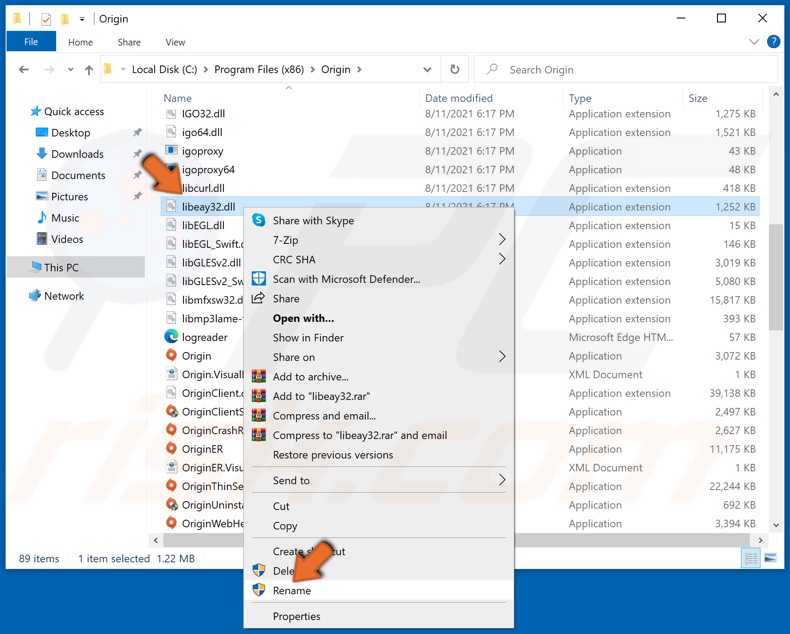790x634 pixels.
Task: Select Copy in the context menu
Action: coord(378,526)
